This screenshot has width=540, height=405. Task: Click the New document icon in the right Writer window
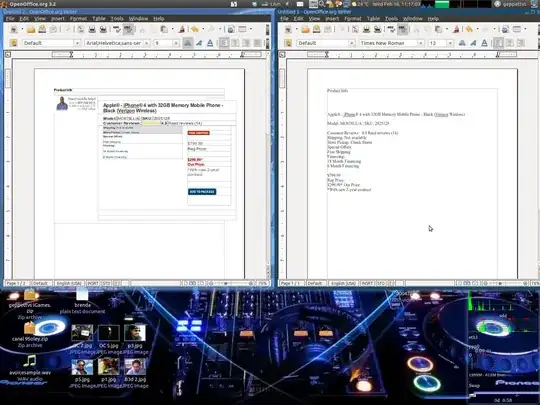click(x=288, y=29)
